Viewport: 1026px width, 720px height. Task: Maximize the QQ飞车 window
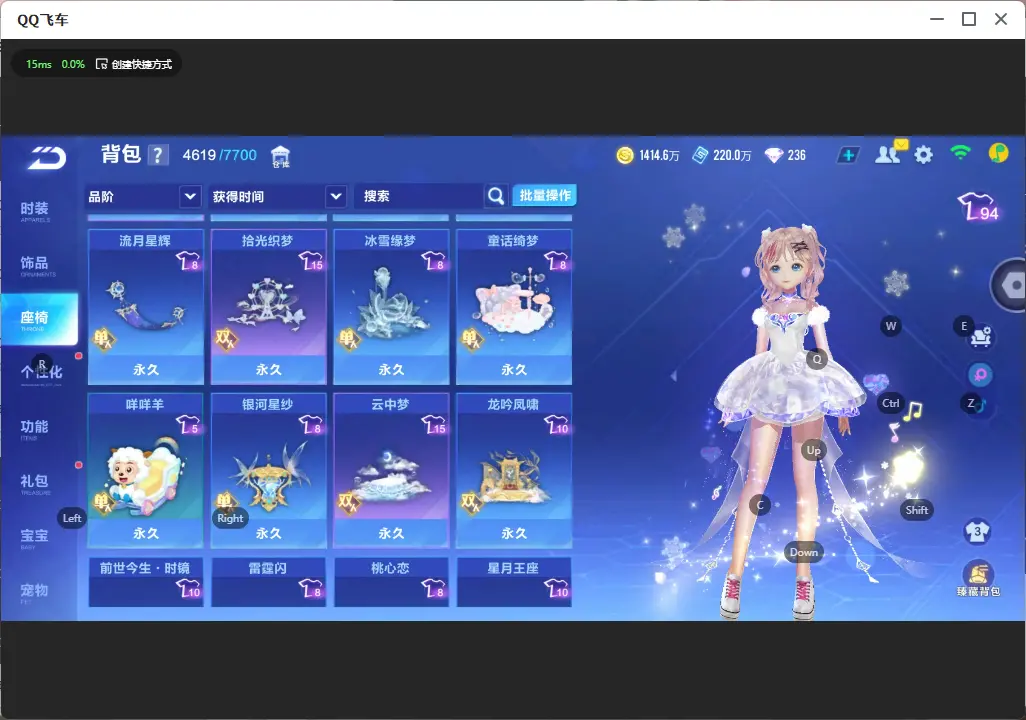tap(969, 20)
